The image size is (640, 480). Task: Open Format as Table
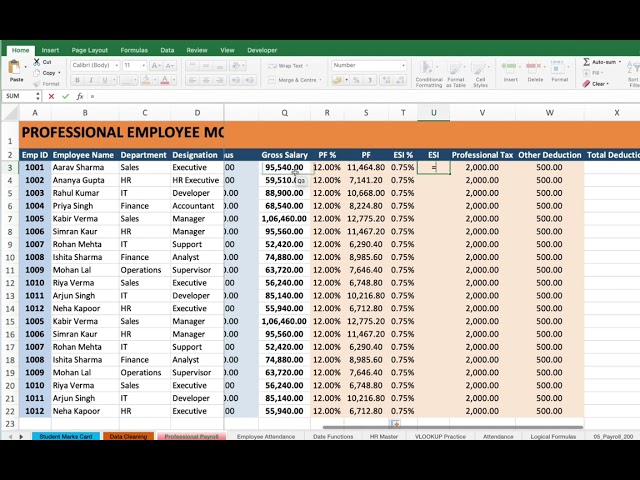(x=456, y=74)
